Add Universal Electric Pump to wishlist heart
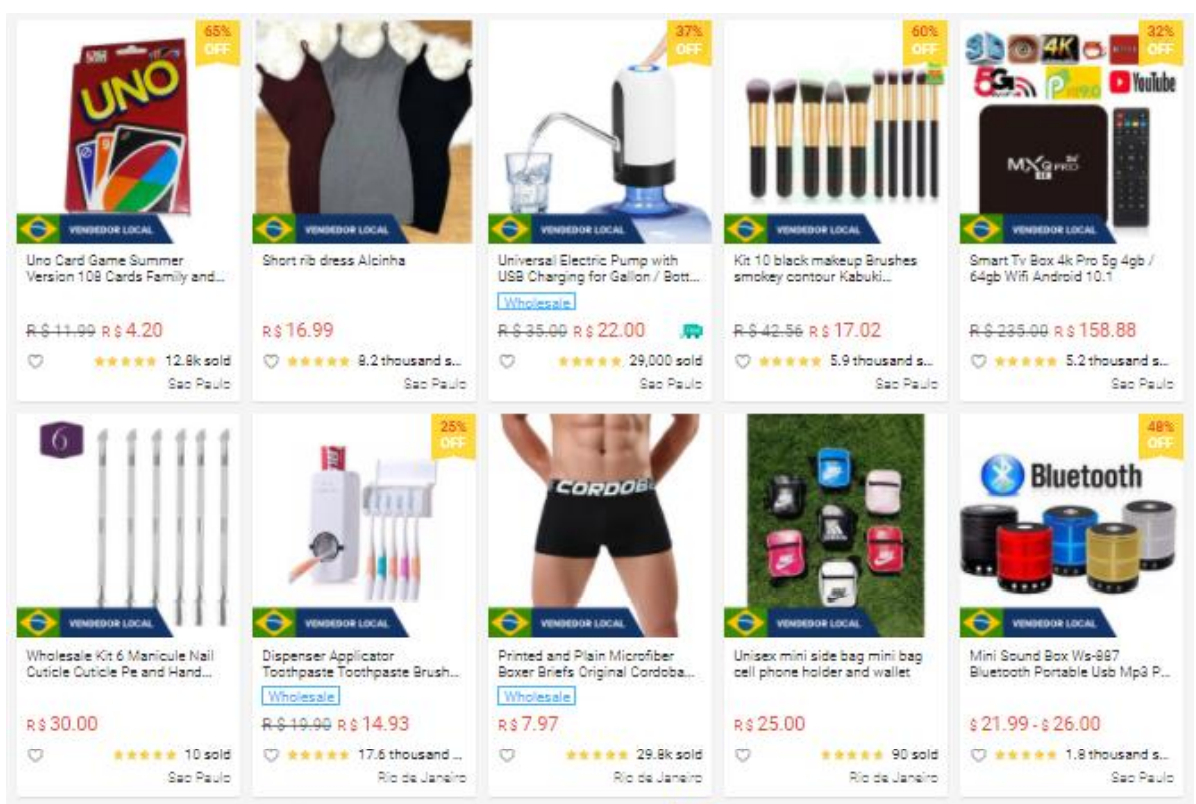 506,362
